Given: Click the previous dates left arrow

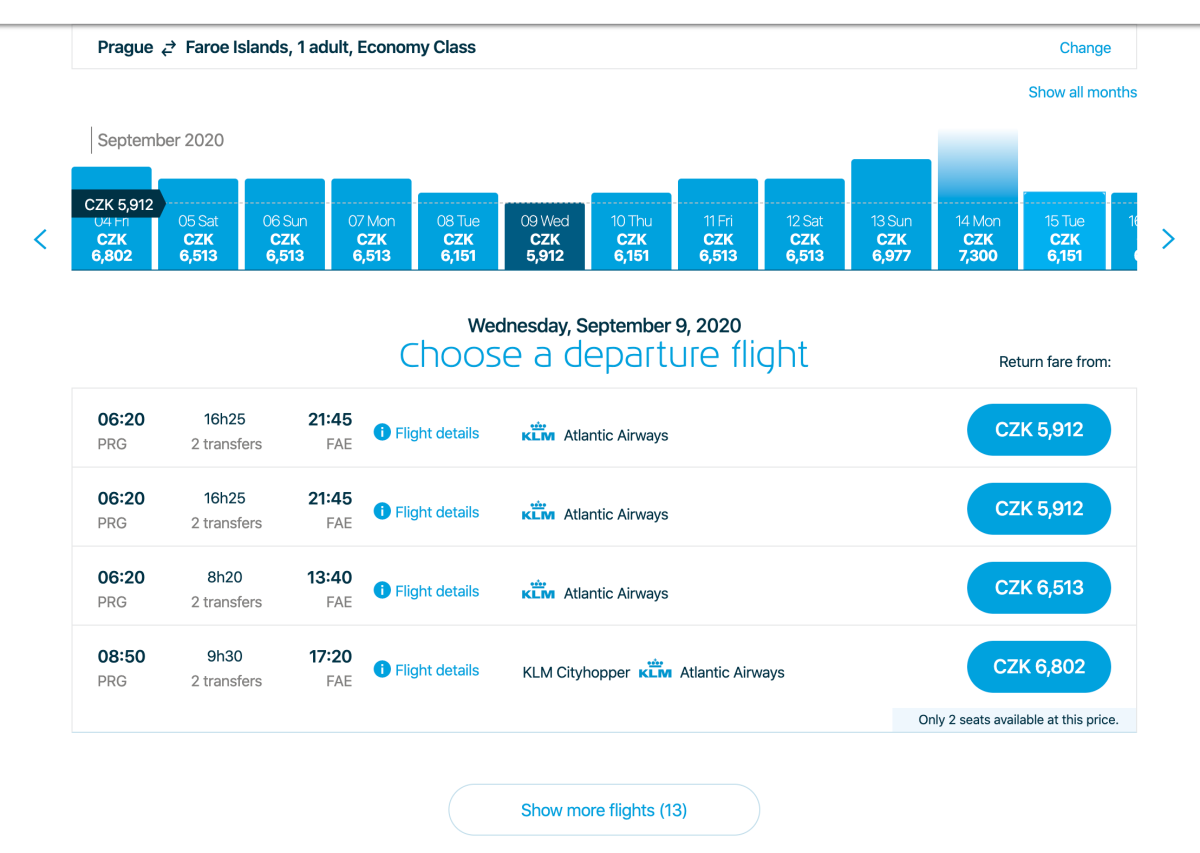Looking at the screenshot, I should tap(41, 239).
